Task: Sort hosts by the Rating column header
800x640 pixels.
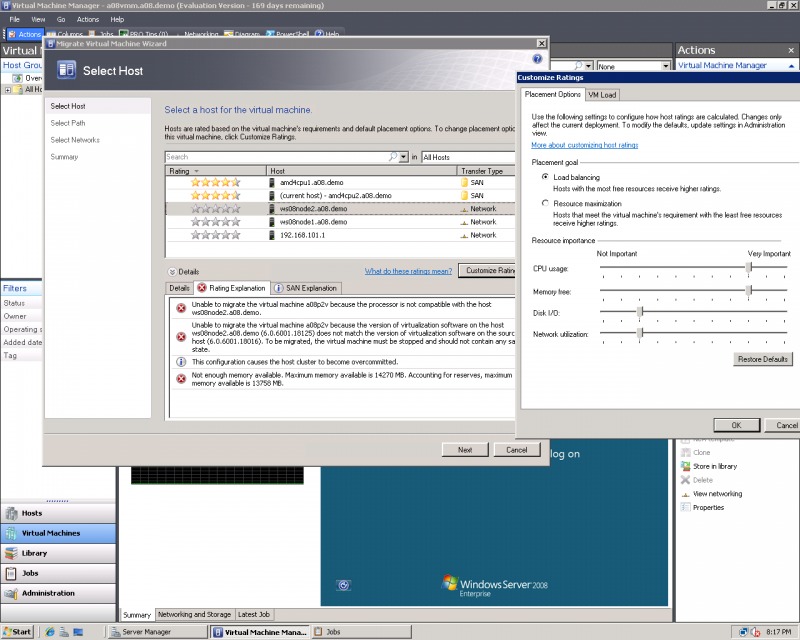Action: point(216,171)
